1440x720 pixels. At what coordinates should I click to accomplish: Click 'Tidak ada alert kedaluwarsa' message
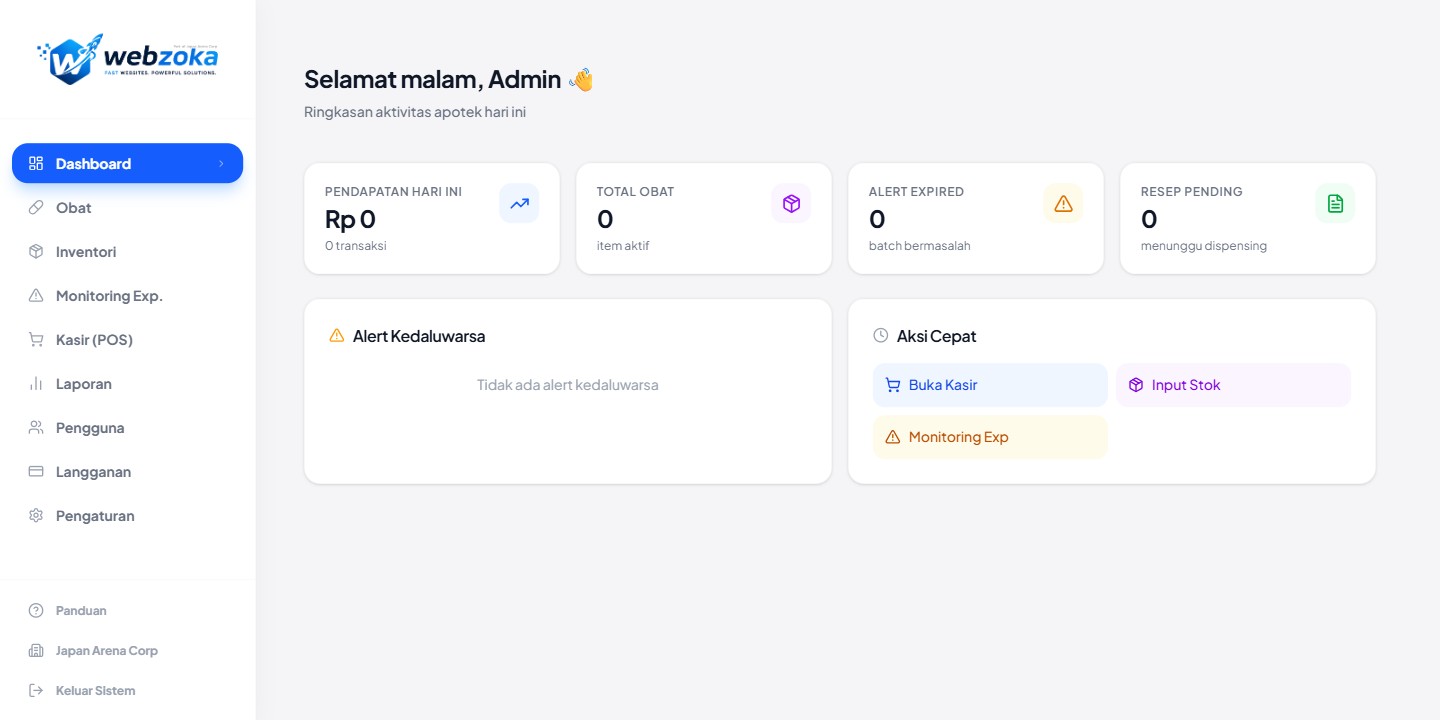pos(568,385)
